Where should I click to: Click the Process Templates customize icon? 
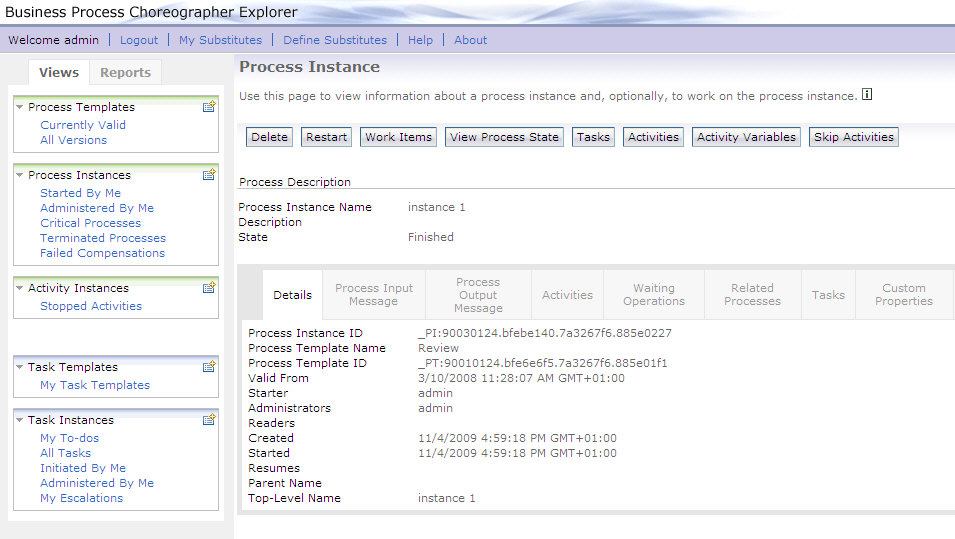209,107
